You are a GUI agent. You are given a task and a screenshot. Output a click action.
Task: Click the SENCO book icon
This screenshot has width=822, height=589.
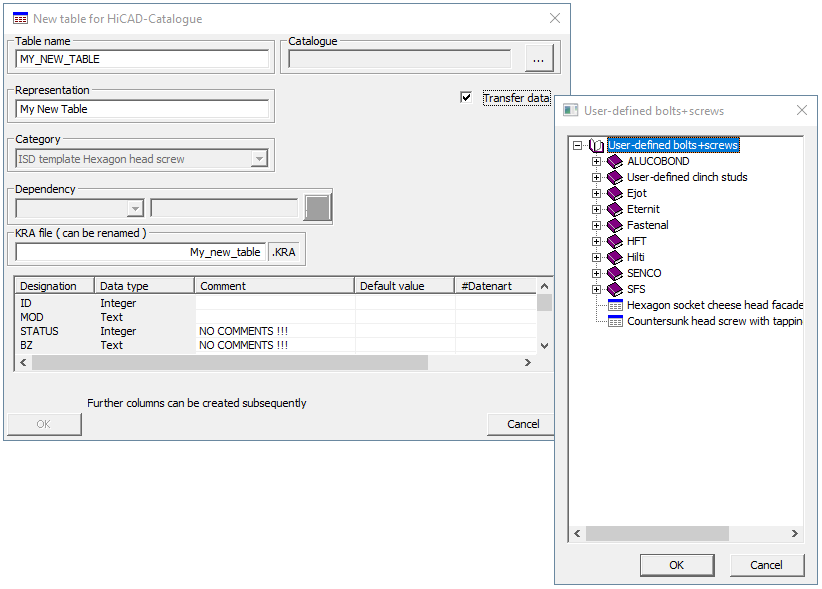[614, 274]
